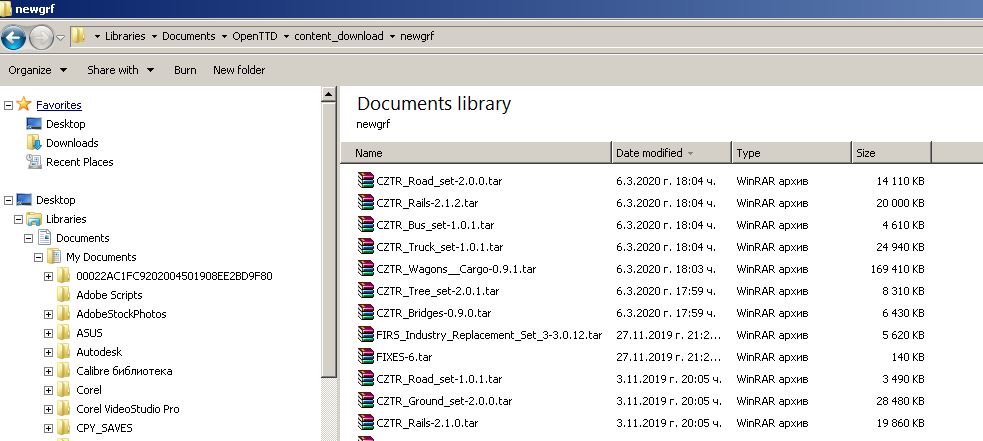Click the Back navigation arrow
The width and height of the screenshot is (983, 441).
coord(13,38)
